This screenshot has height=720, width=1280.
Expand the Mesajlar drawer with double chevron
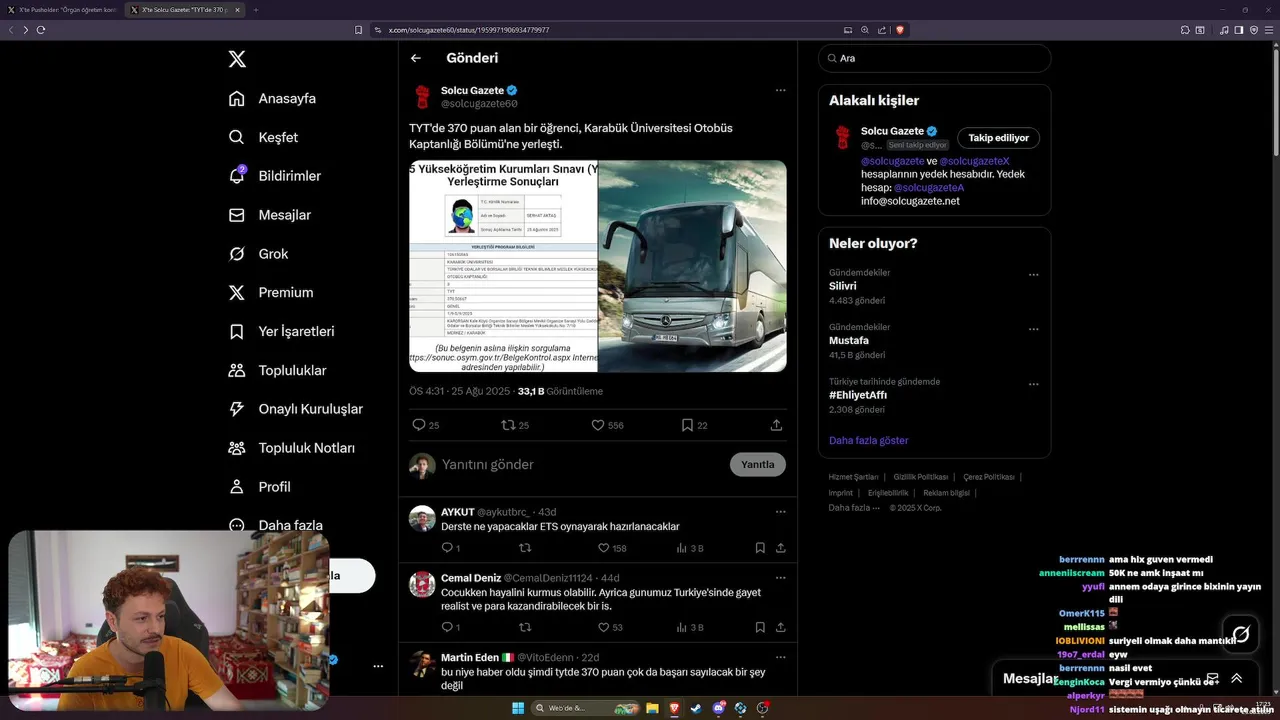(x=1236, y=678)
